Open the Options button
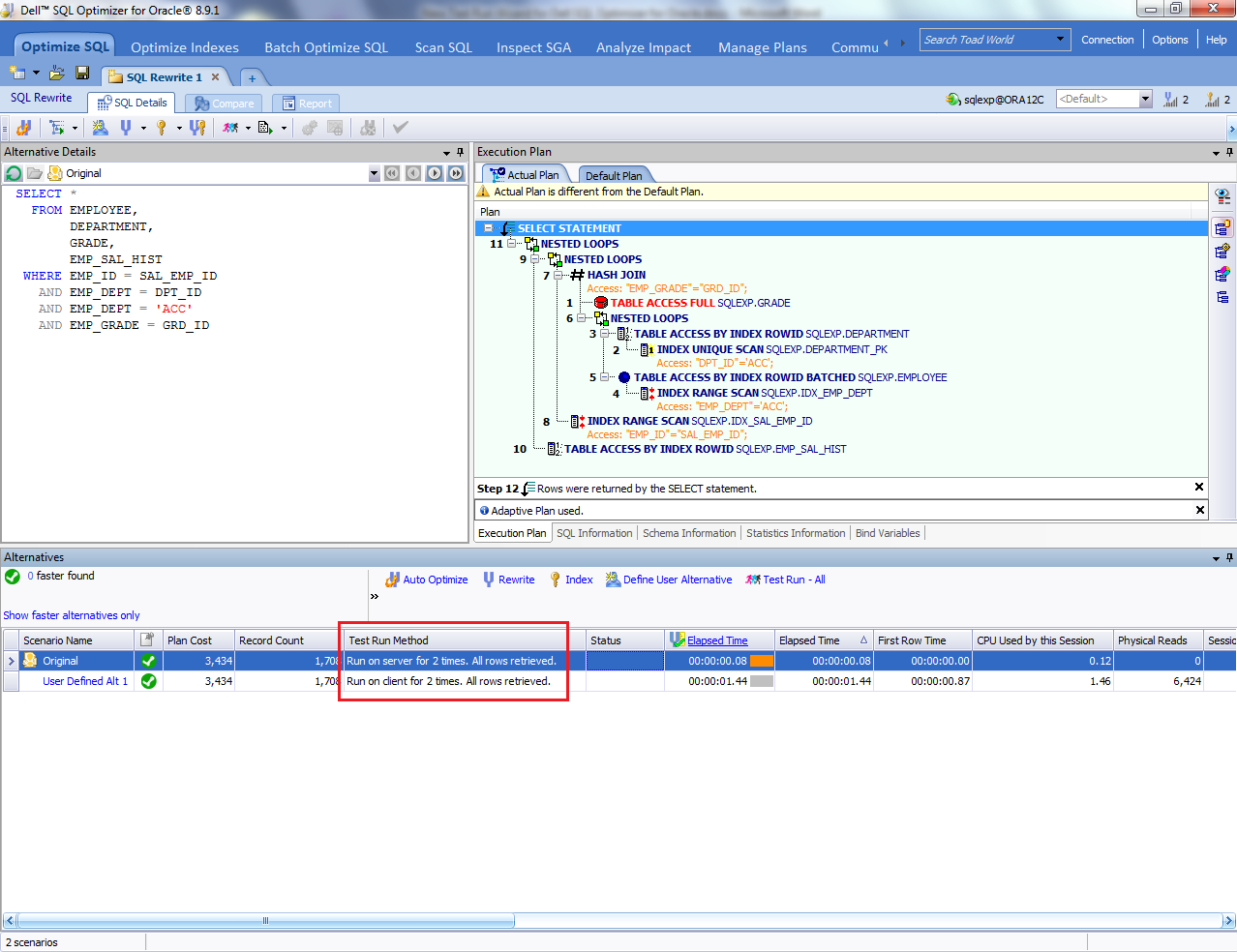Viewport: 1237px width, 952px height. click(1169, 40)
